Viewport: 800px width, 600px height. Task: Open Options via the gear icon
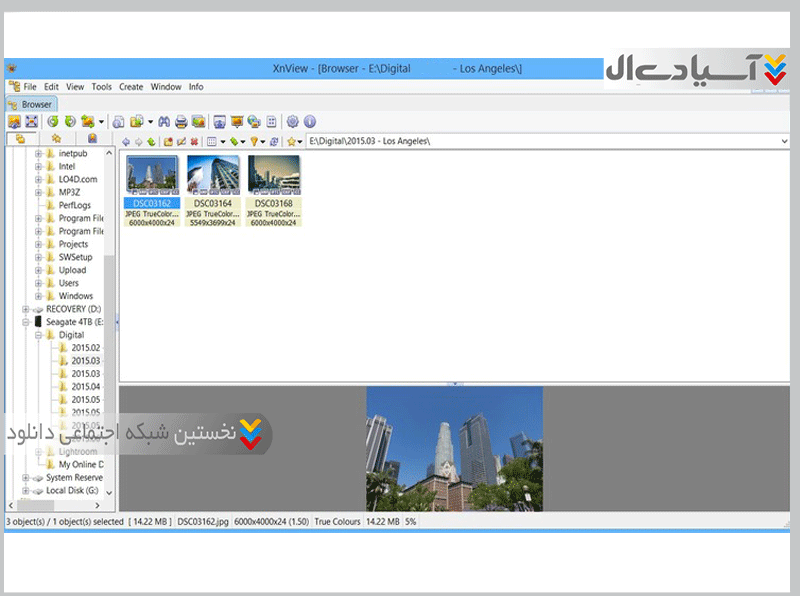[x=293, y=121]
